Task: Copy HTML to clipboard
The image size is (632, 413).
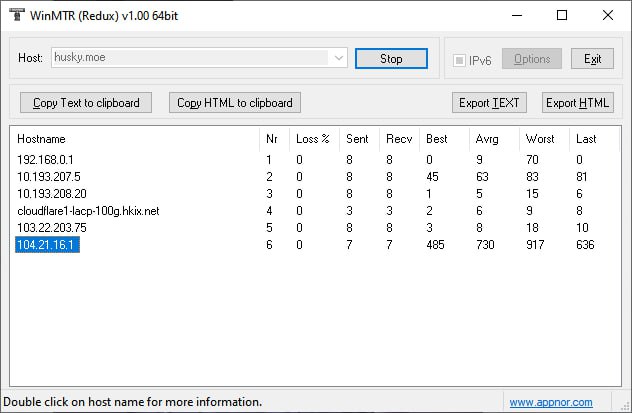Action: tap(234, 103)
